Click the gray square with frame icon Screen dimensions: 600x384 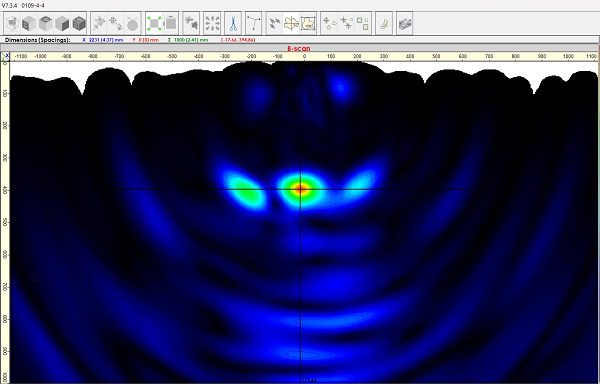coord(171,24)
